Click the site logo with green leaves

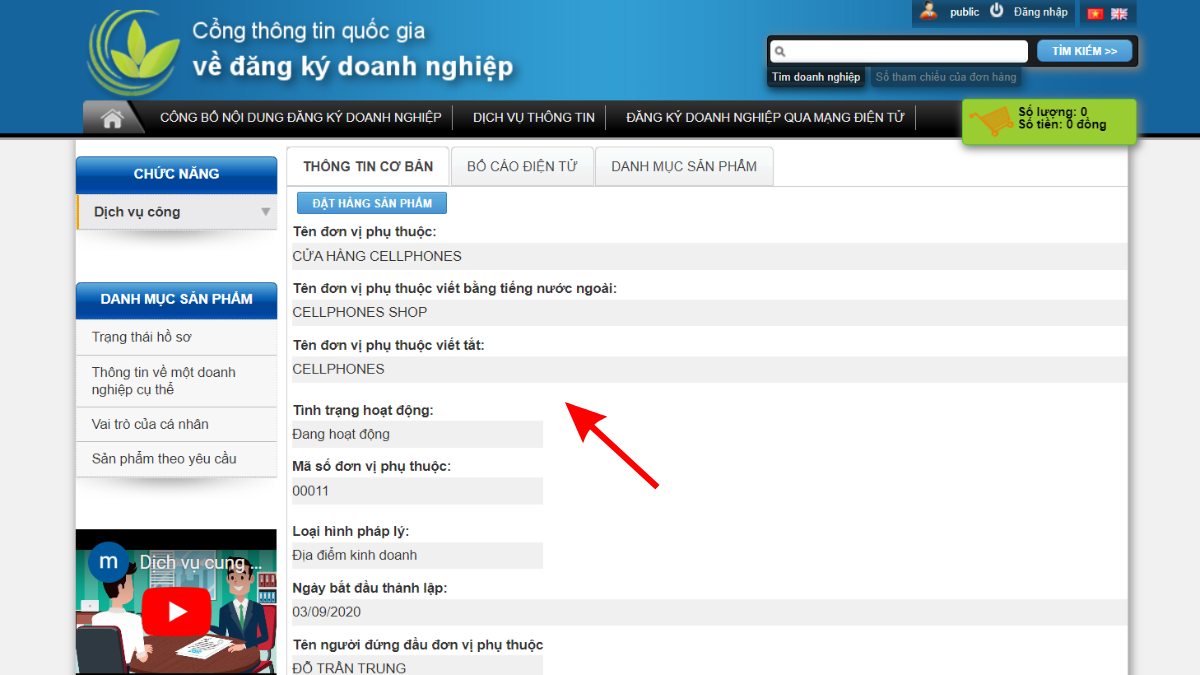point(134,52)
